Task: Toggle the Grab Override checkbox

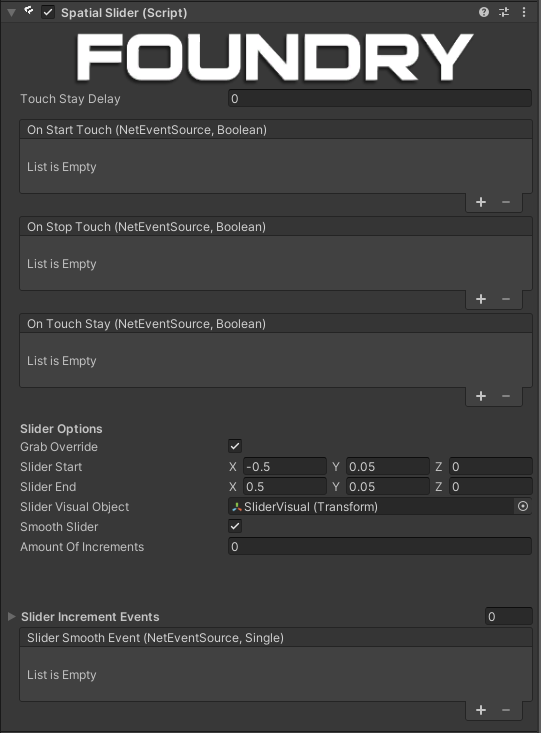Action: tap(235, 446)
